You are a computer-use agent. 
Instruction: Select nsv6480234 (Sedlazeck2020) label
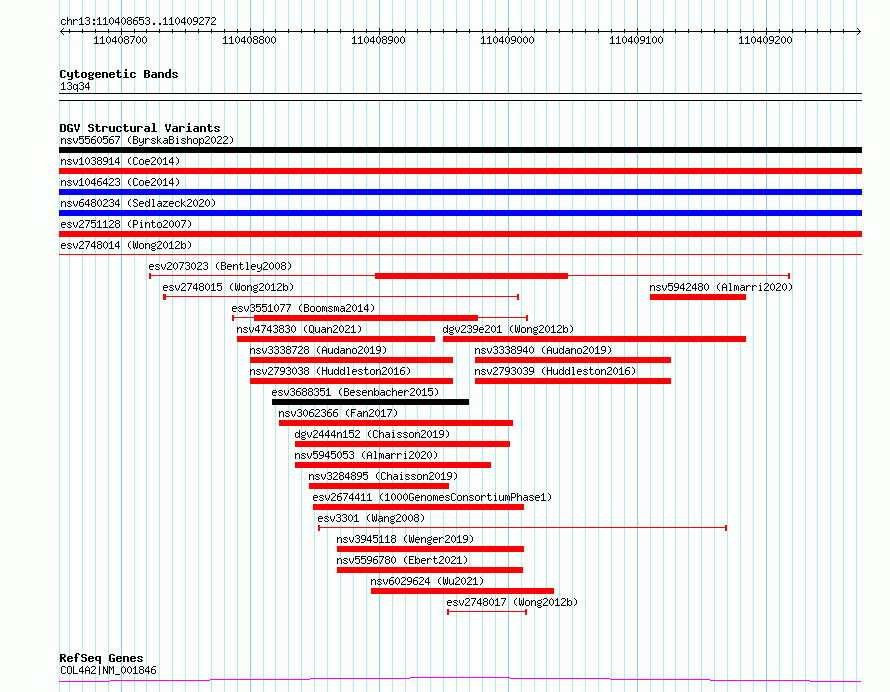[x=138, y=203]
